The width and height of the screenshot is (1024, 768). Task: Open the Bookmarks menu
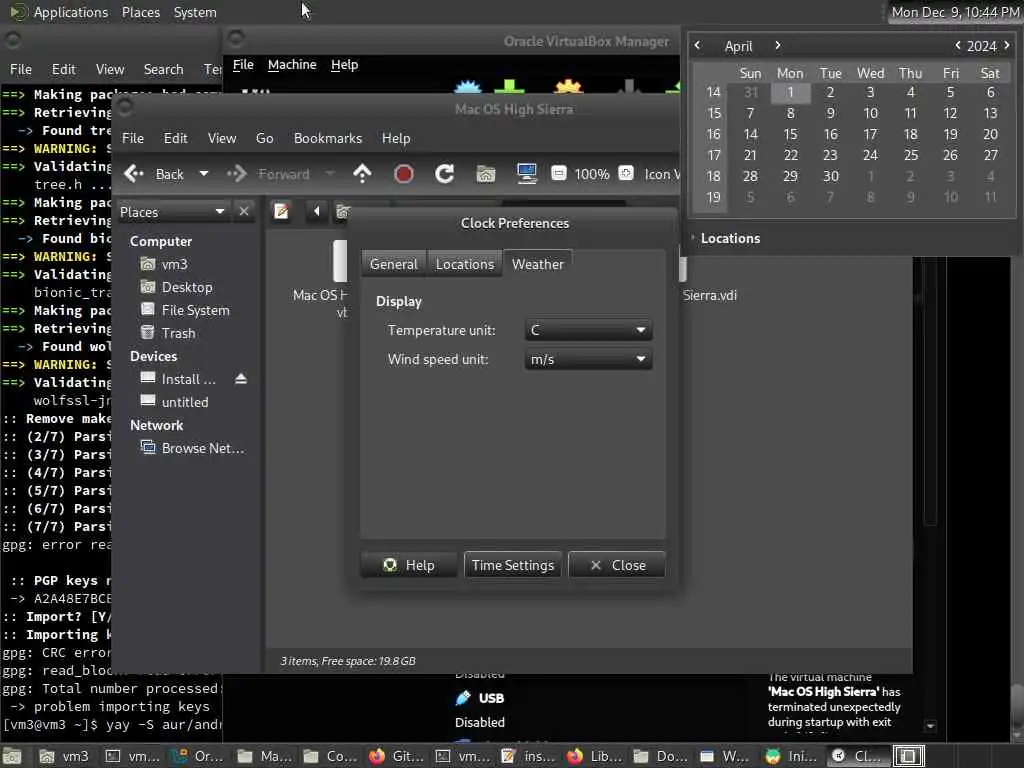click(x=328, y=138)
